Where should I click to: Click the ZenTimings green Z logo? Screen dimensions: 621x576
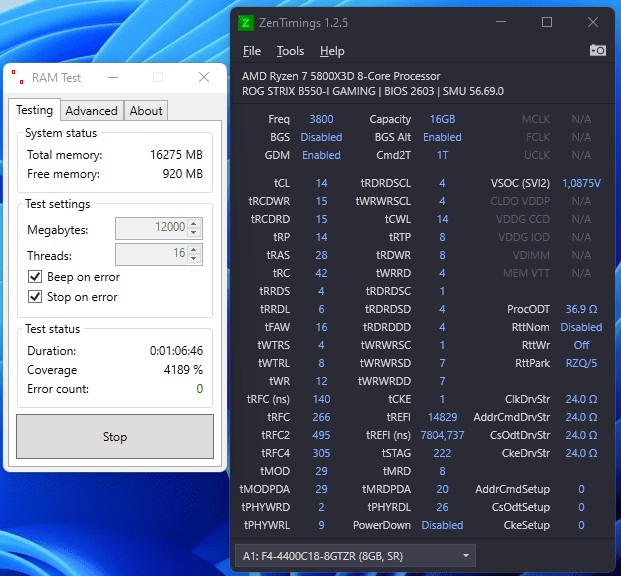(246, 23)
